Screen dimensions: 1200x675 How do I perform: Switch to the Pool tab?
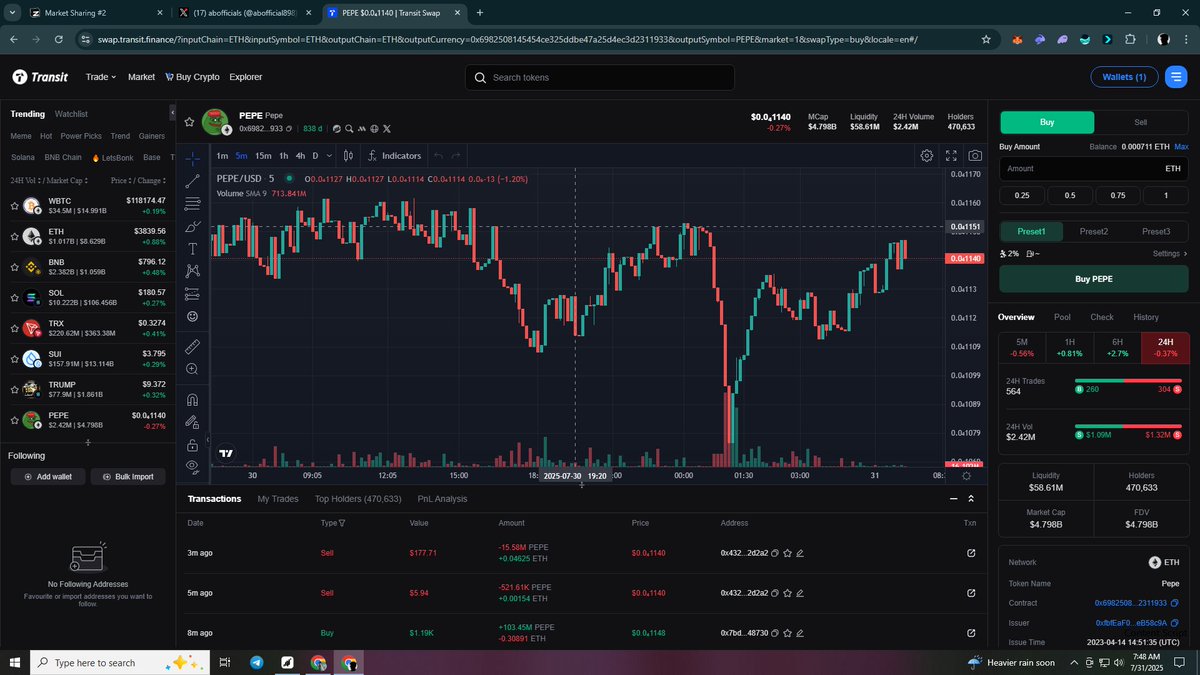1062,317
